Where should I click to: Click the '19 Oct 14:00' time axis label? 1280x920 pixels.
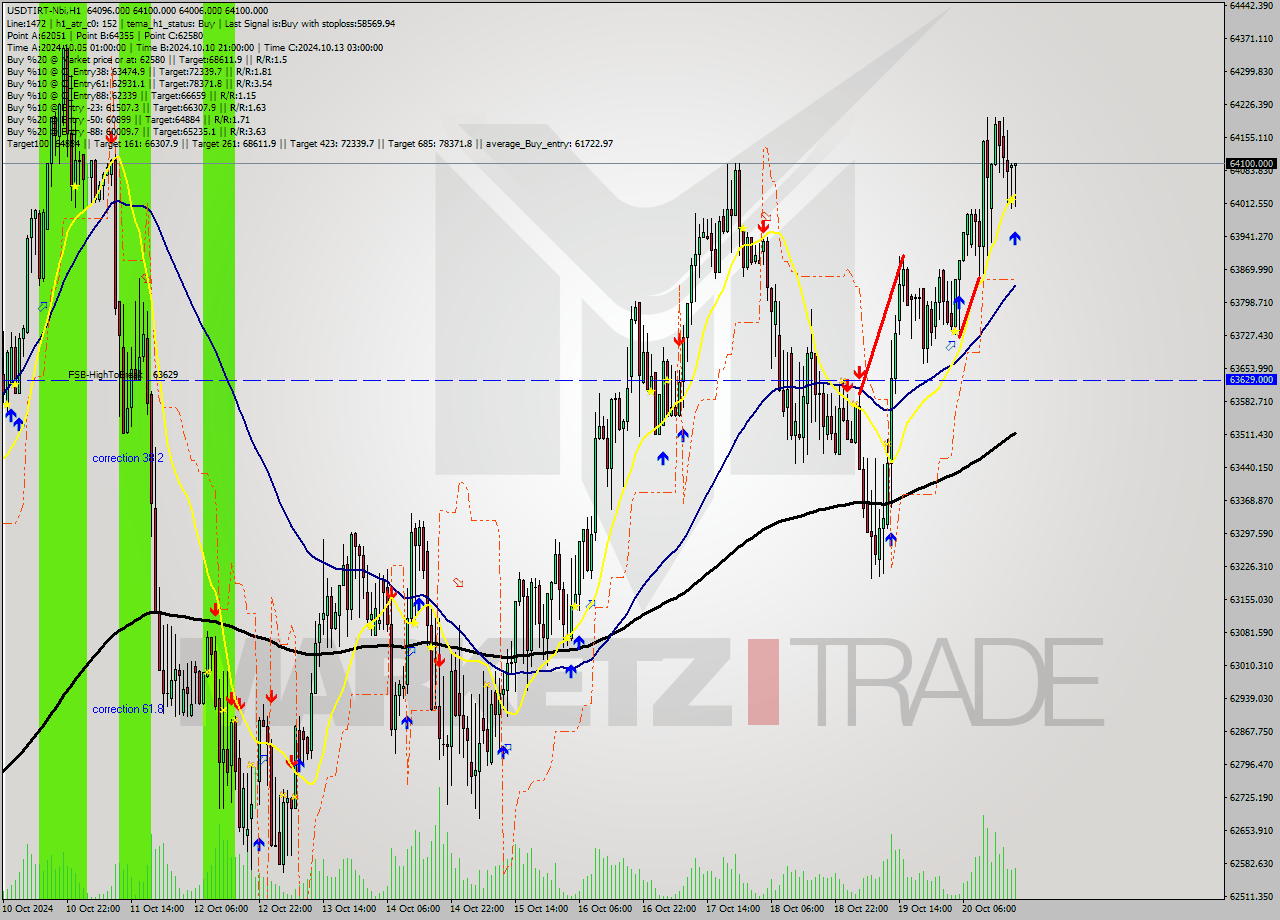tap(927, 909)
